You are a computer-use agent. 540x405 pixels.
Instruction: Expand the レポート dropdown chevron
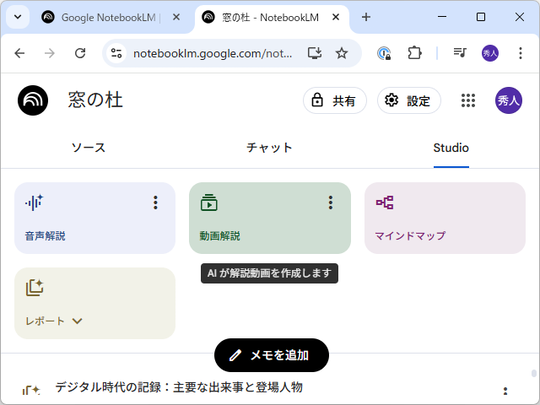click(x=77, y=321)
